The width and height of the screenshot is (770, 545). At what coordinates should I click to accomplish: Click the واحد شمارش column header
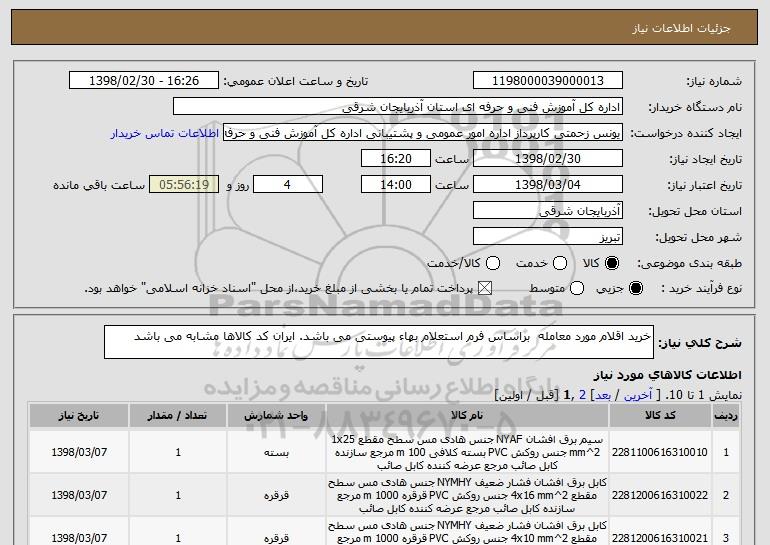click(x=276, y=415)
